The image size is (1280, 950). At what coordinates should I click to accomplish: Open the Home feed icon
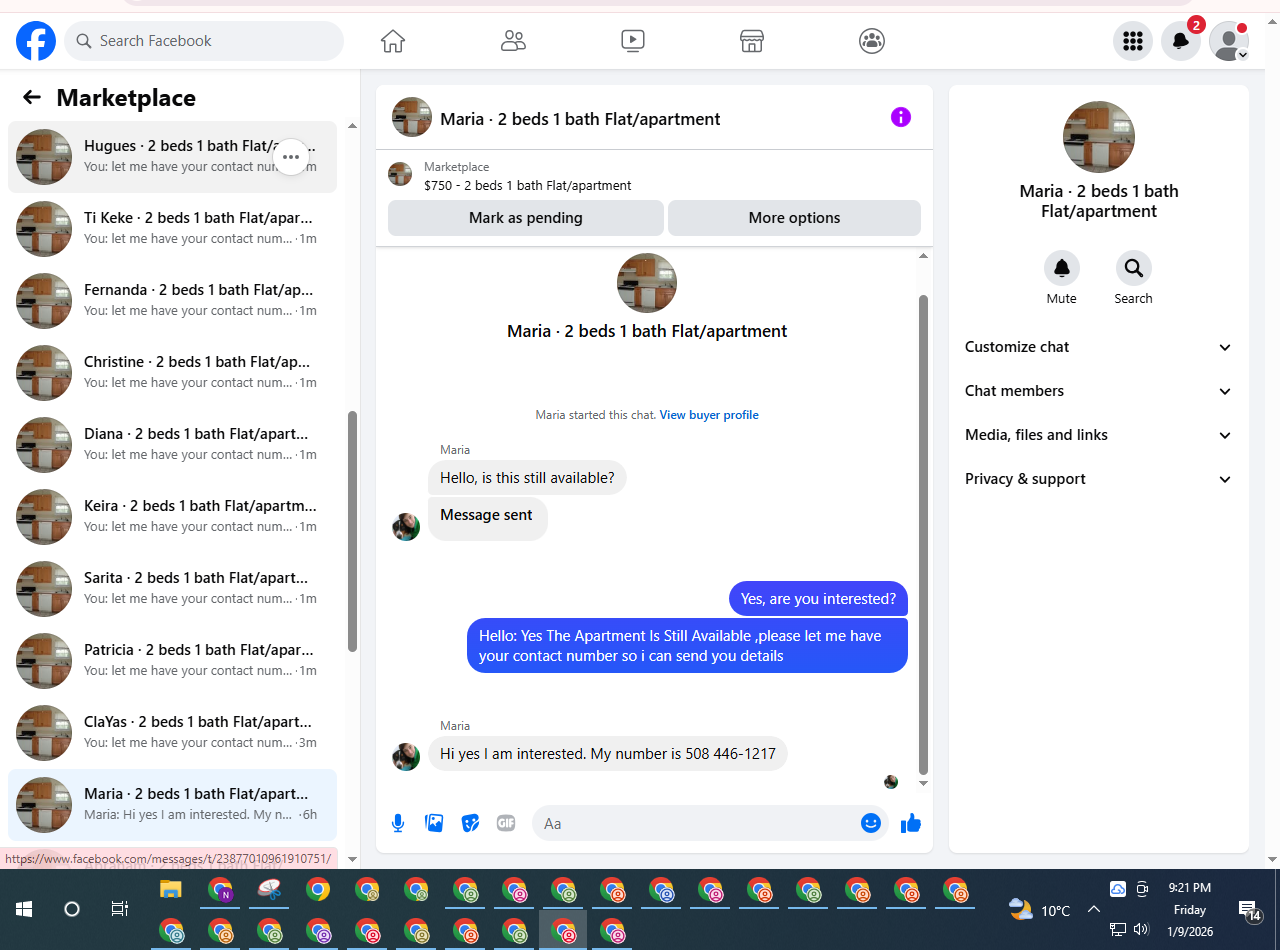pyautogui.click(x=393, y=41)
